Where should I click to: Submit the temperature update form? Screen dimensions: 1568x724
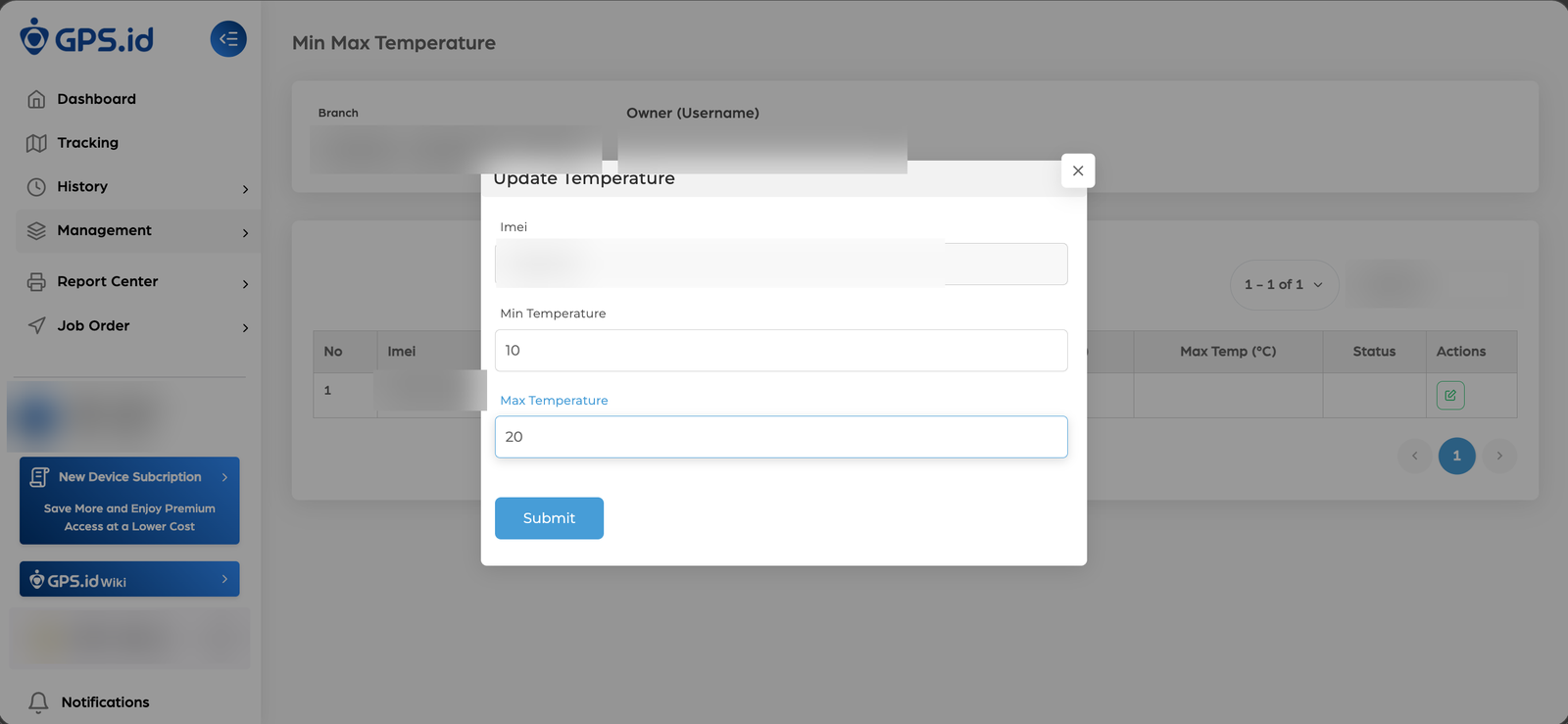pyautogui.click(x=549, y=518)
